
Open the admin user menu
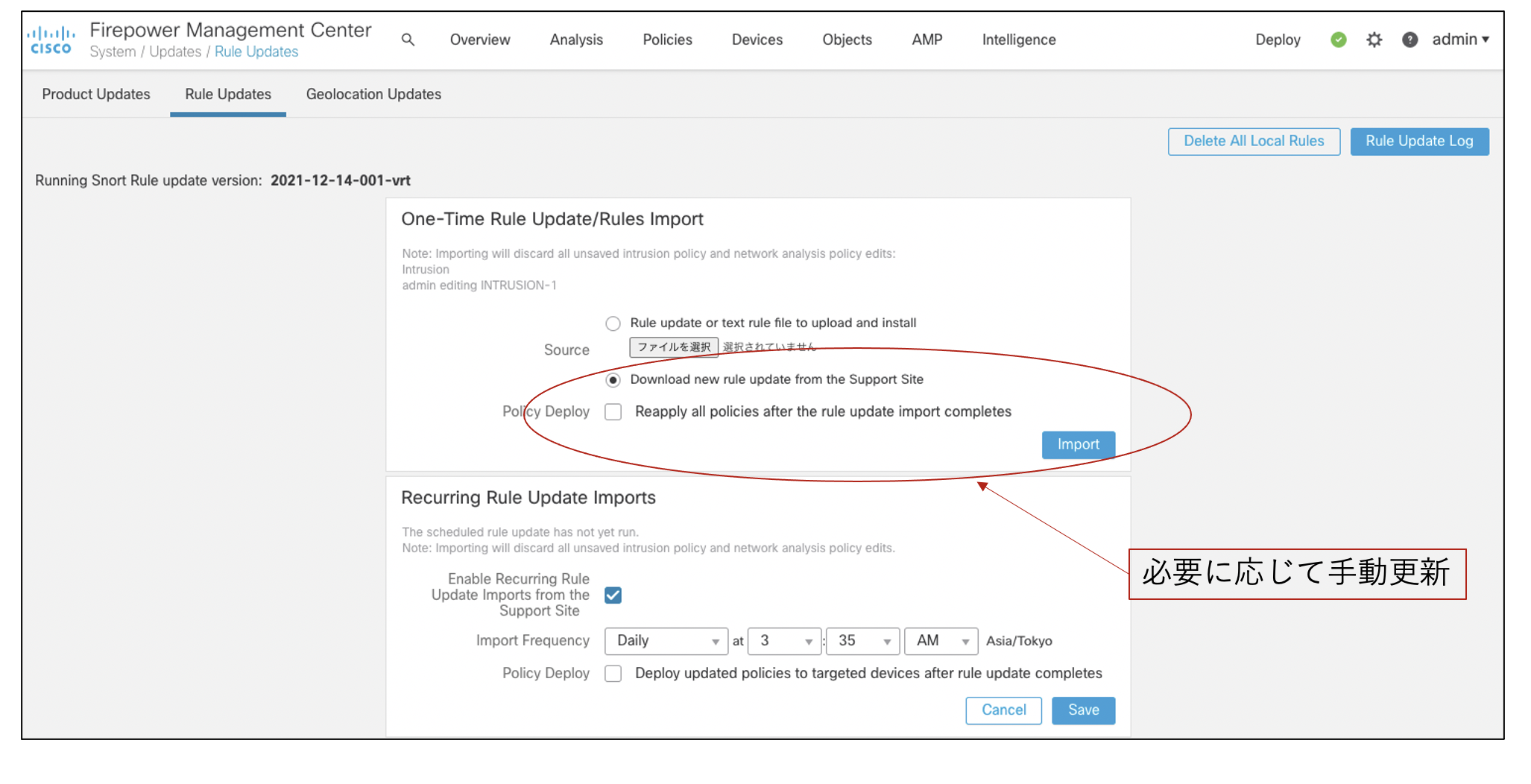1459,39
